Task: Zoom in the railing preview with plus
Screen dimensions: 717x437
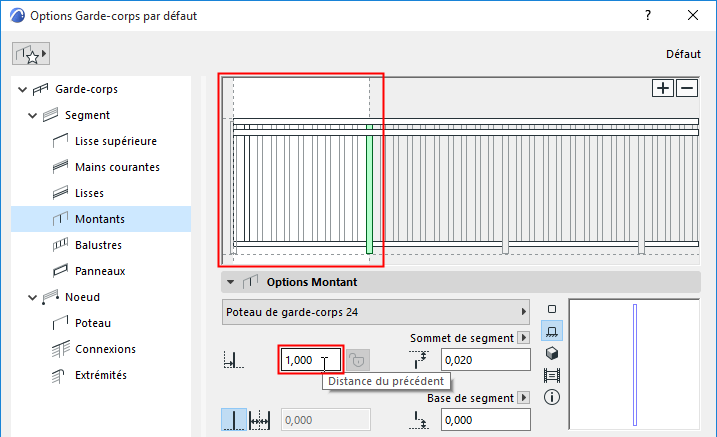Action: coord(663,88)
